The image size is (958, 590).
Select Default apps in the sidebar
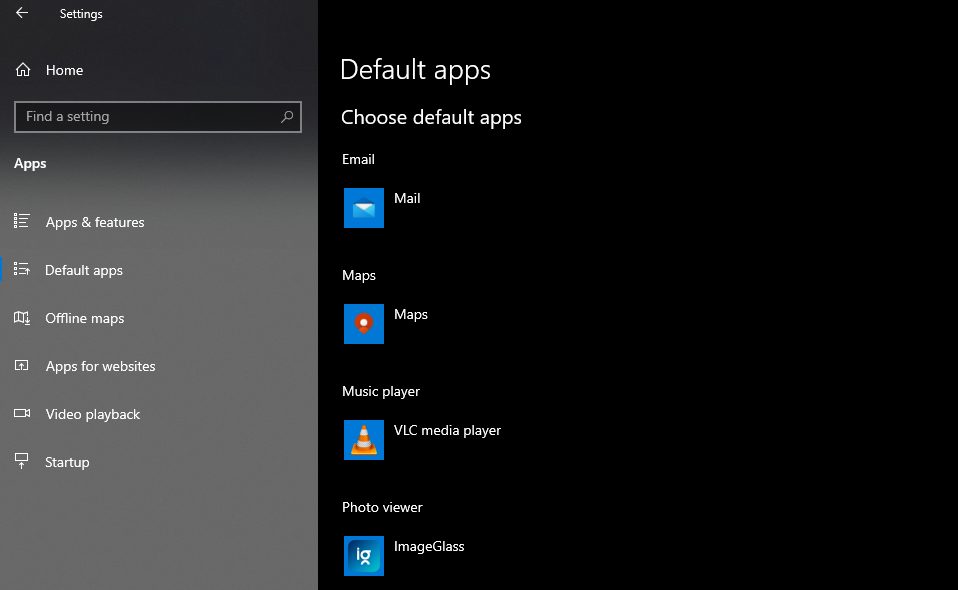point(84,270)
